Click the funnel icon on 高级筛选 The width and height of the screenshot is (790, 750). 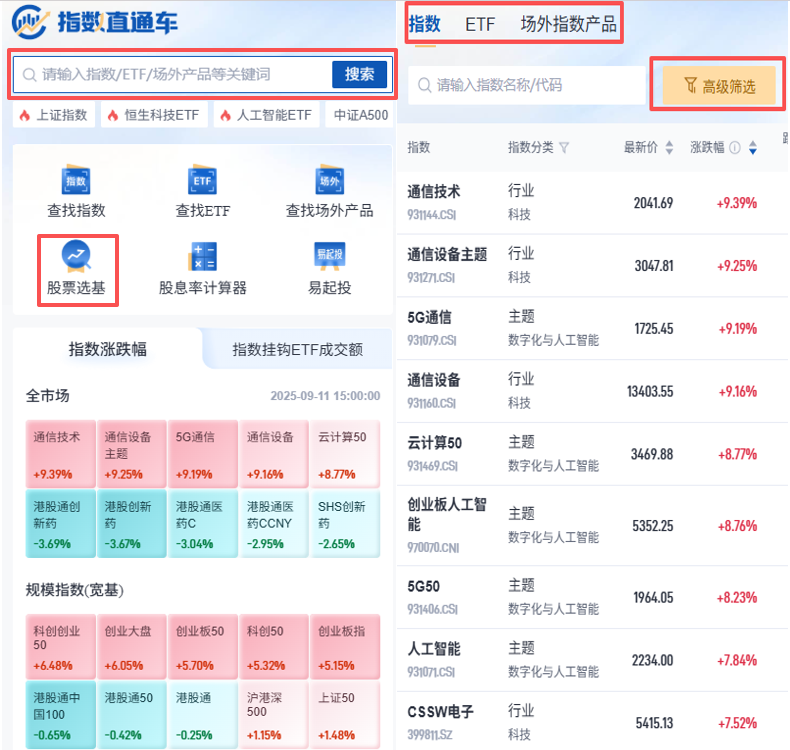pos(691,86)
